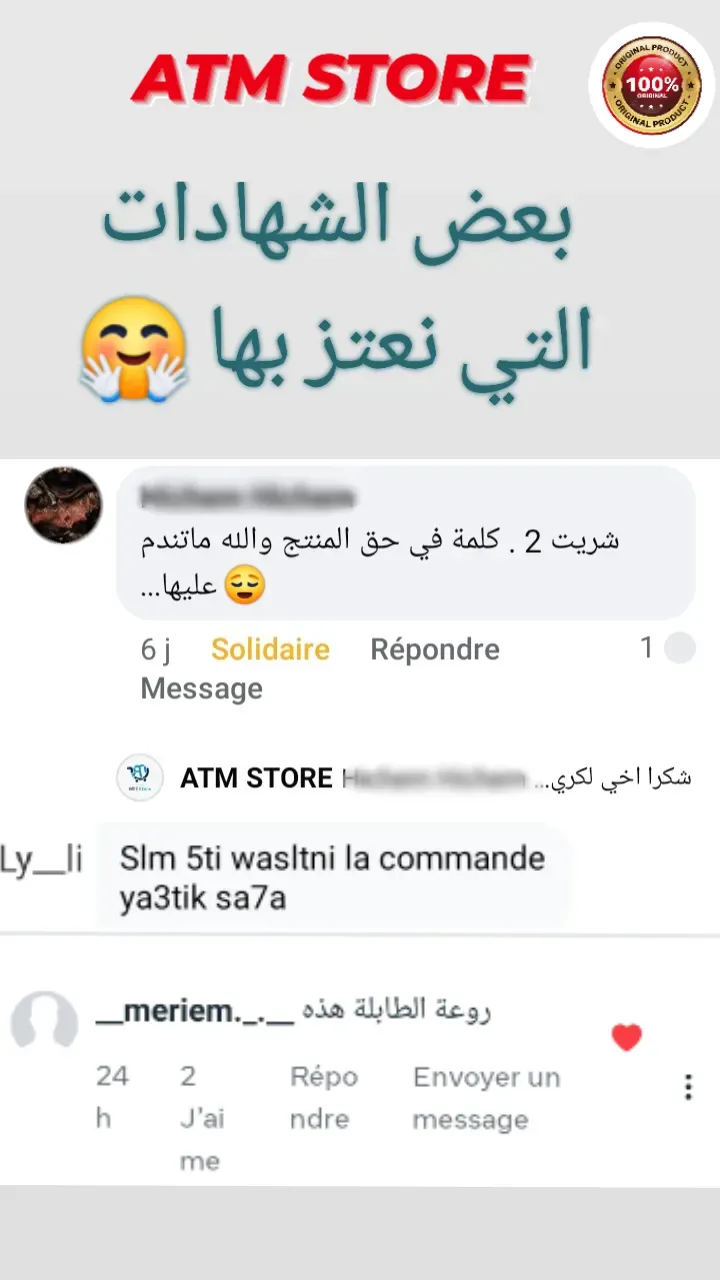Click the 100% Original Product badge

651,85
